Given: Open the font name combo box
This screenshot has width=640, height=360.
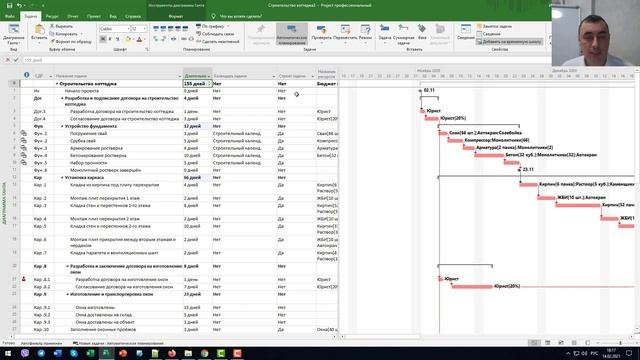Looking at the screenshot, I should pyautogui.click(x=114, y=29).
